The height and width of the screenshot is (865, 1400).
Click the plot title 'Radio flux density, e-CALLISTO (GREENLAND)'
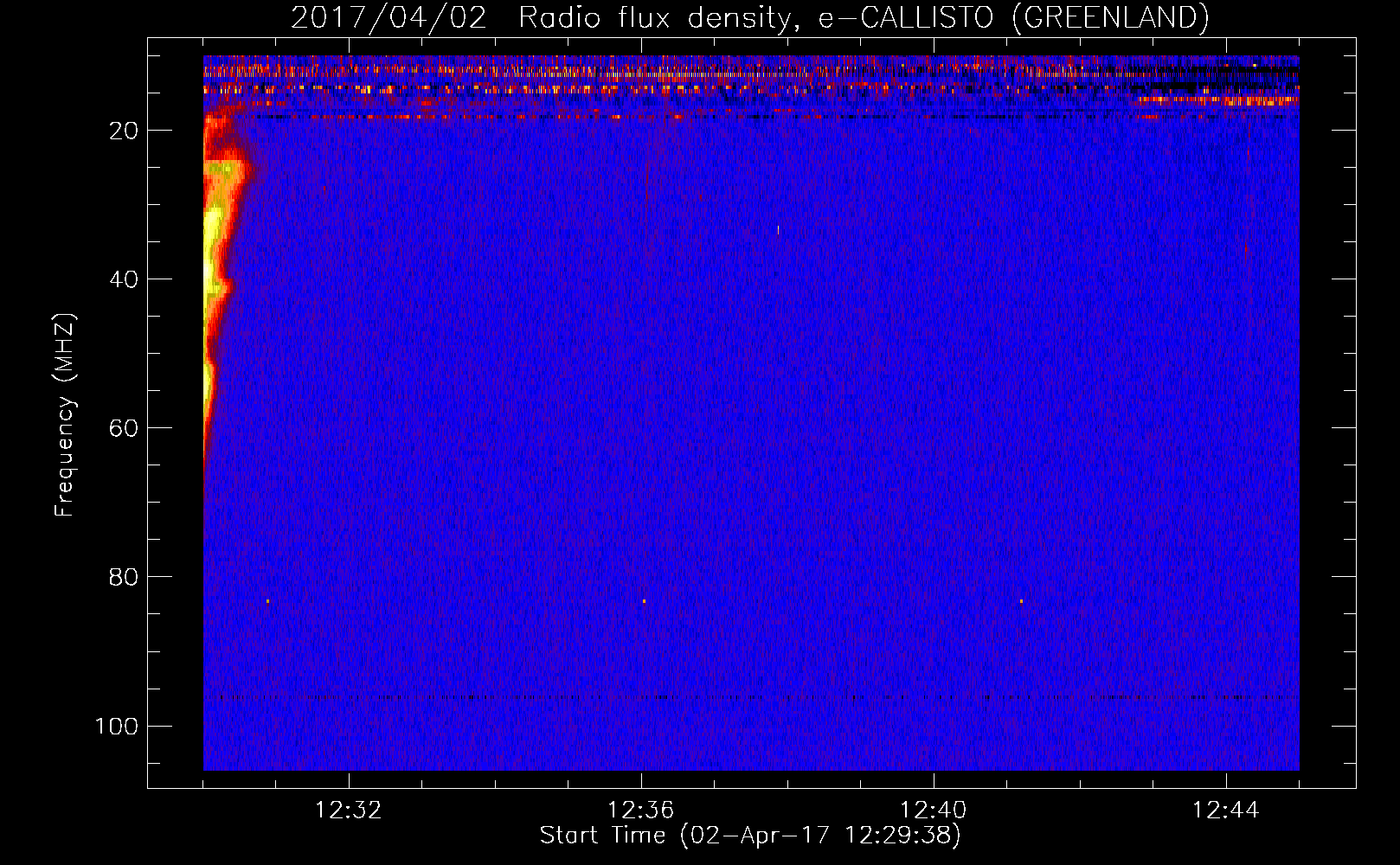[x=864, y=17]
